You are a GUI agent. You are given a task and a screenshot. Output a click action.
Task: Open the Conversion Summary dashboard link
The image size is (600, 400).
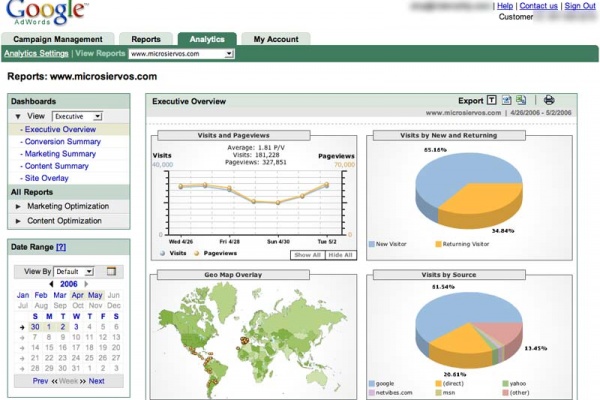(x=62, y=142)
